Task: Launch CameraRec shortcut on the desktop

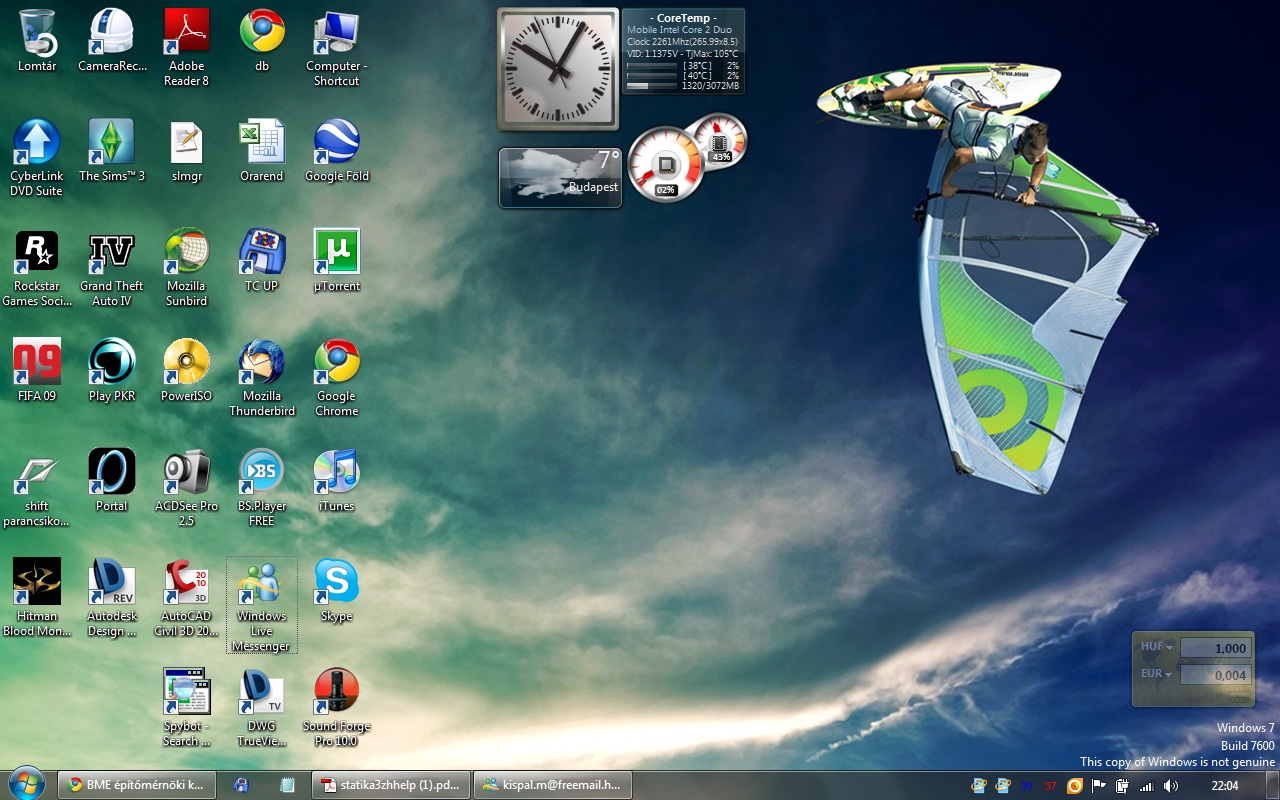Action: (x=112, y=40)
